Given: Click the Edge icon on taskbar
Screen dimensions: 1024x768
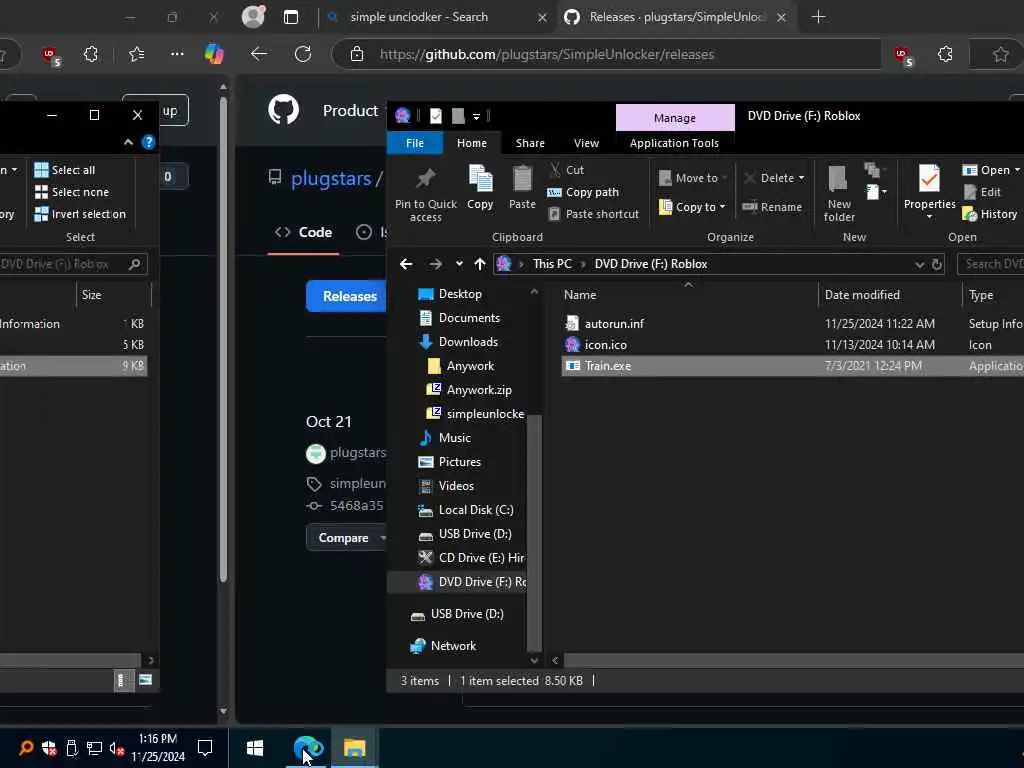Looking at the screenshot, I should pos(307,747).
